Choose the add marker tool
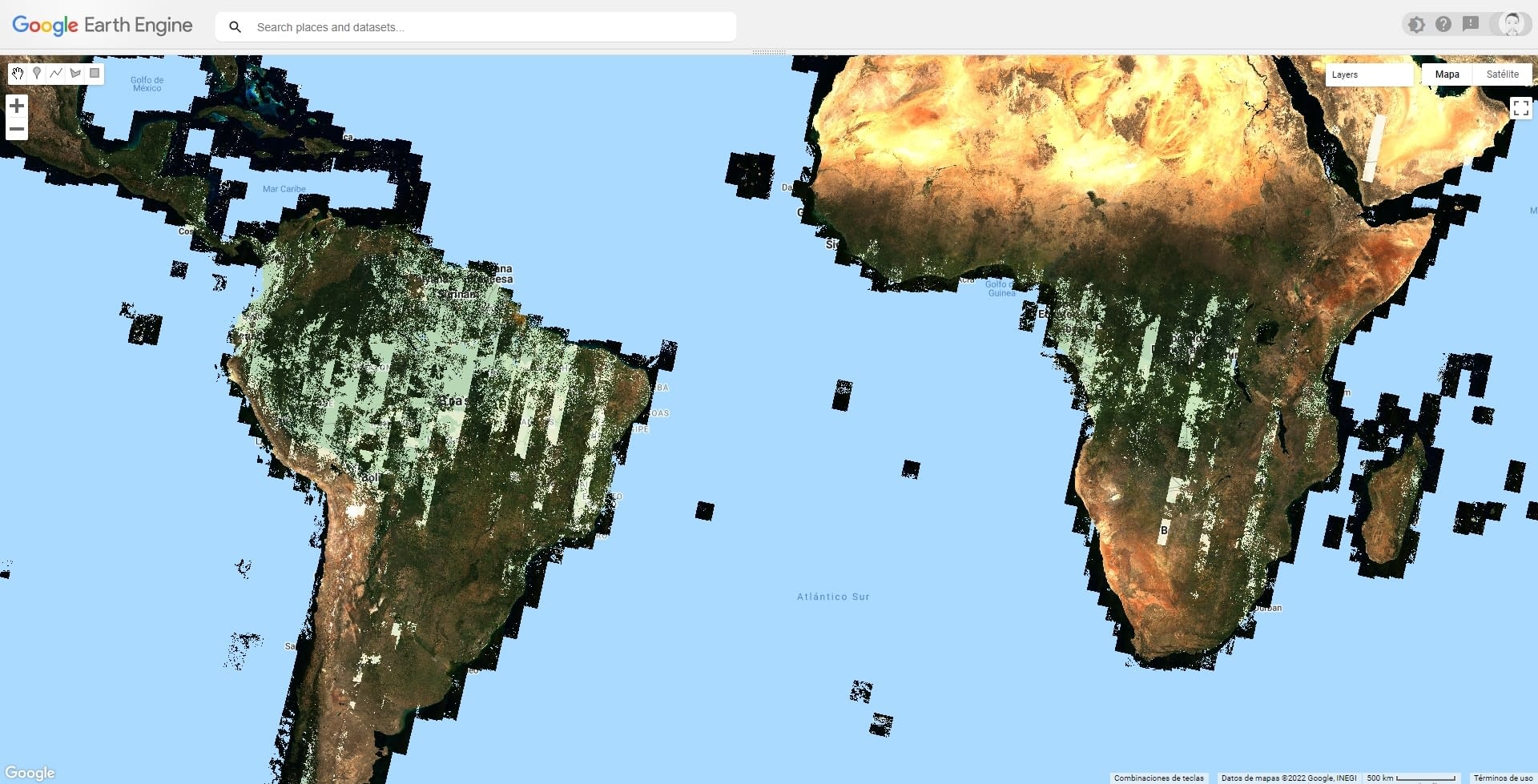Image resolution: width=1538 pixels, height=784 pixels. tap(37, 74)
